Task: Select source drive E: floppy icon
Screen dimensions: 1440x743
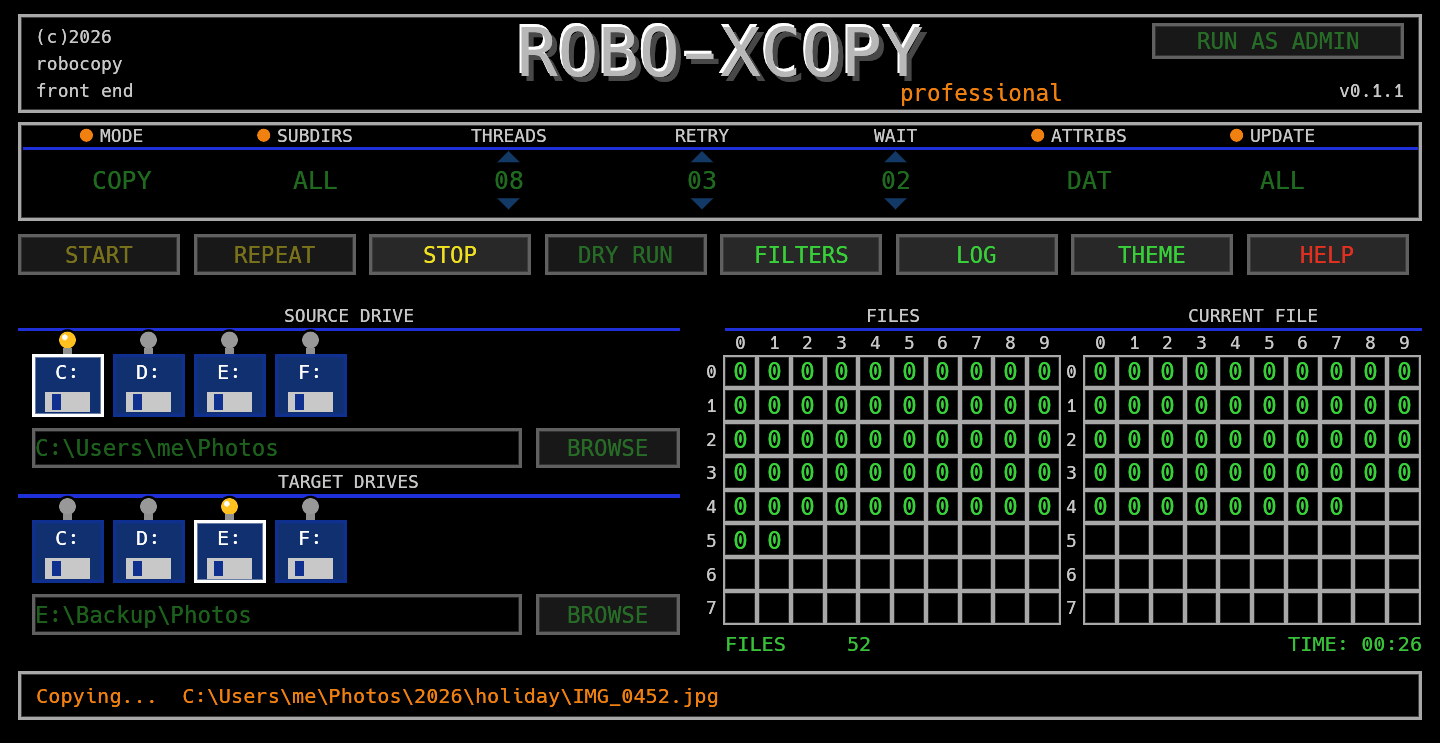Action: [230, 385]
